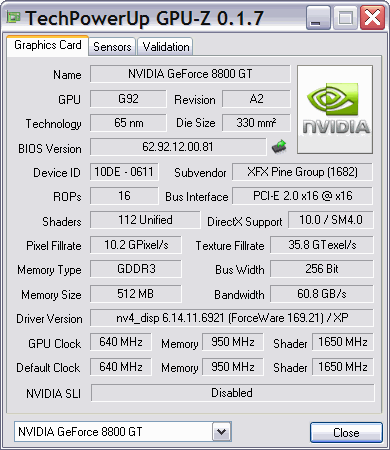Click the GPU Clock 640 MHz field
This screenshot has height=450, width=390.
tap(121, 342)
